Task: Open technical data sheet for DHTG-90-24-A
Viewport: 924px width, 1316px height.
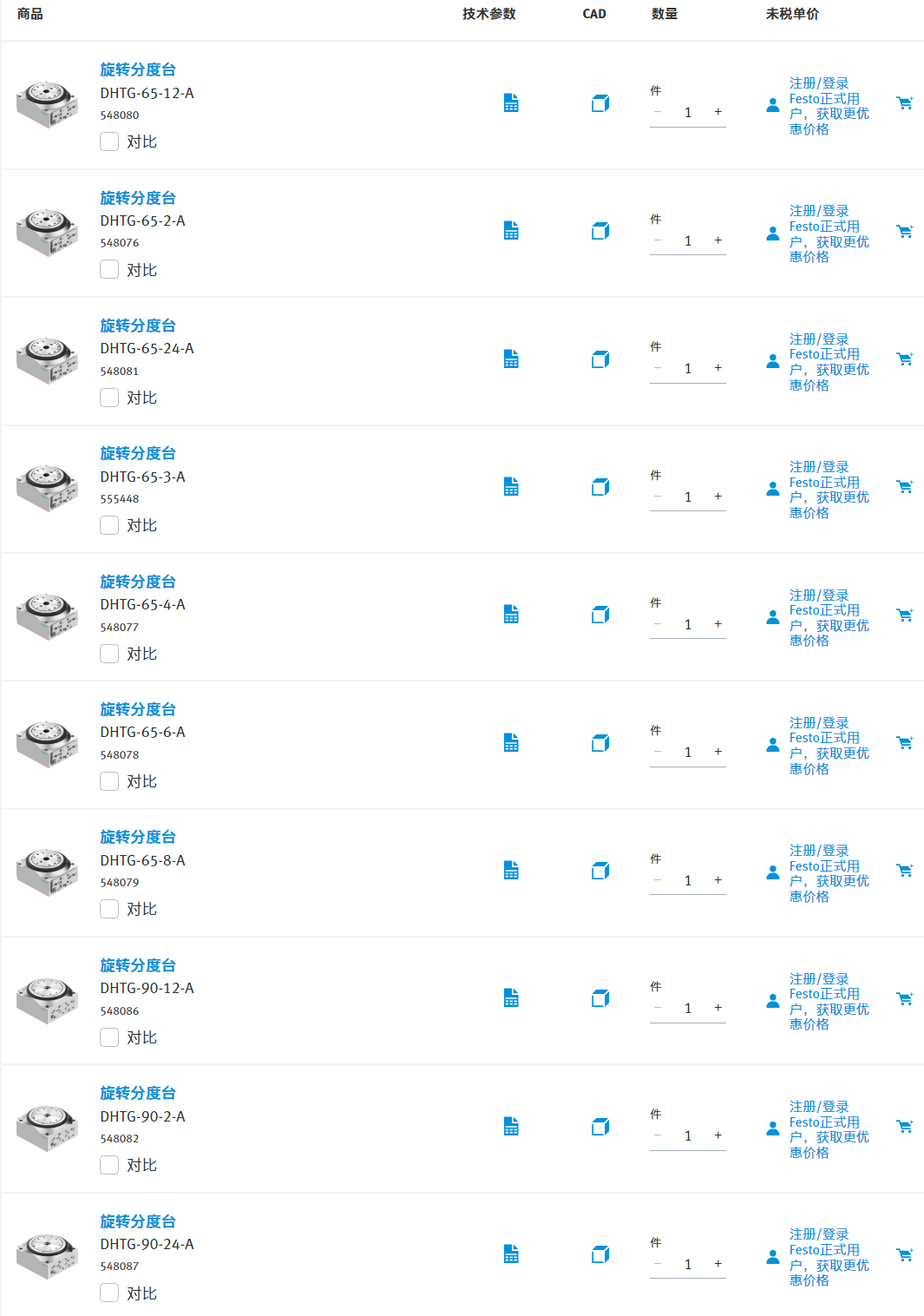Action: (511, 1254)
